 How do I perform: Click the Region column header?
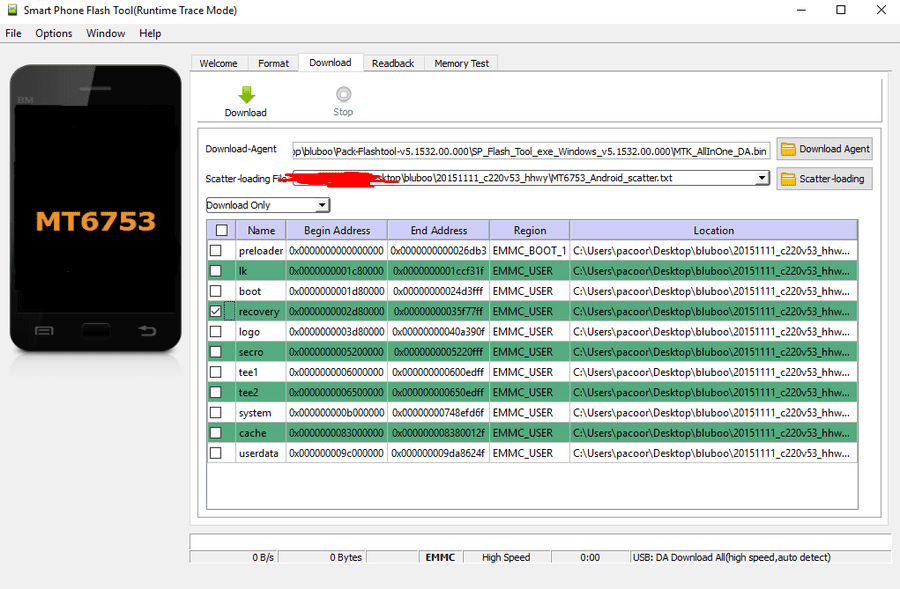pyautogui.click(x=530, y=230)
